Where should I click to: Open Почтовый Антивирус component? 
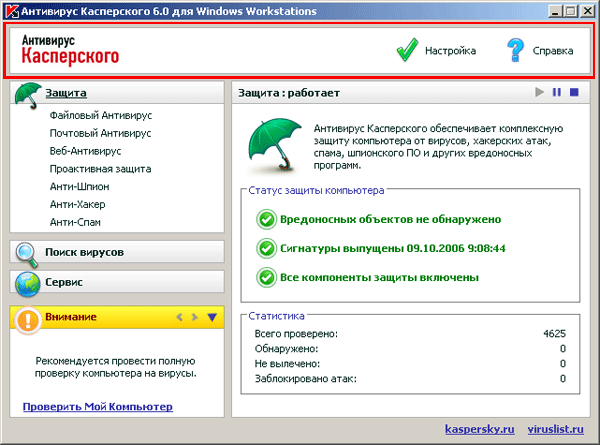pos(100,133)
